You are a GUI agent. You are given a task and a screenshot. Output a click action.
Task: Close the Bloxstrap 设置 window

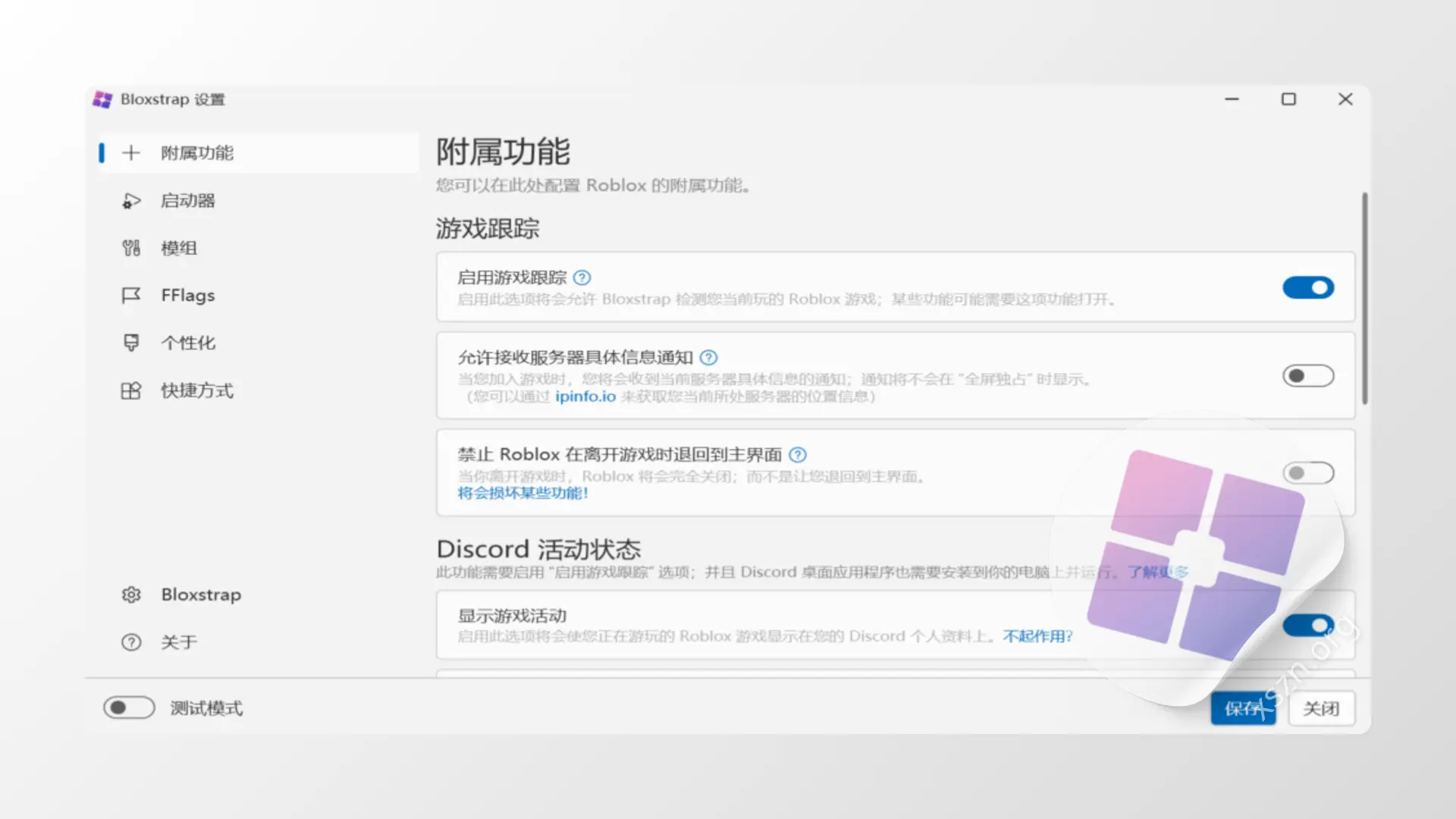[1345, 99]
